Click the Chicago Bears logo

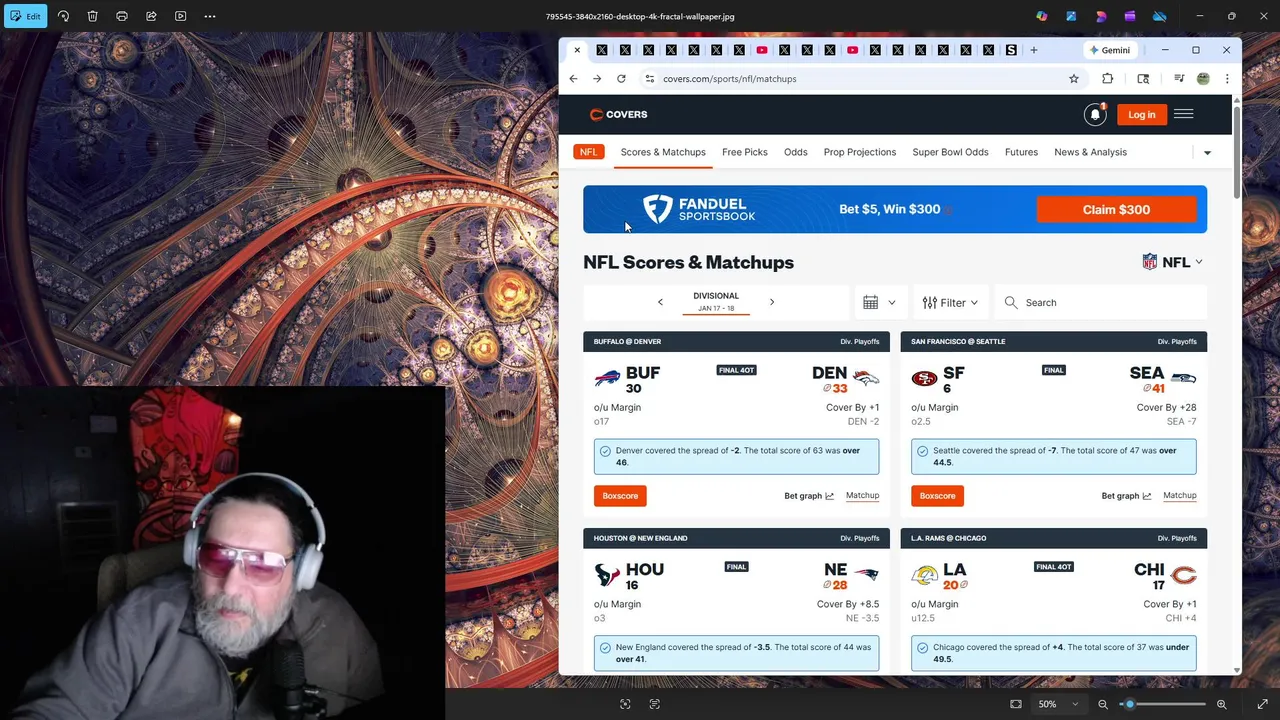[x=1184, y=575]
